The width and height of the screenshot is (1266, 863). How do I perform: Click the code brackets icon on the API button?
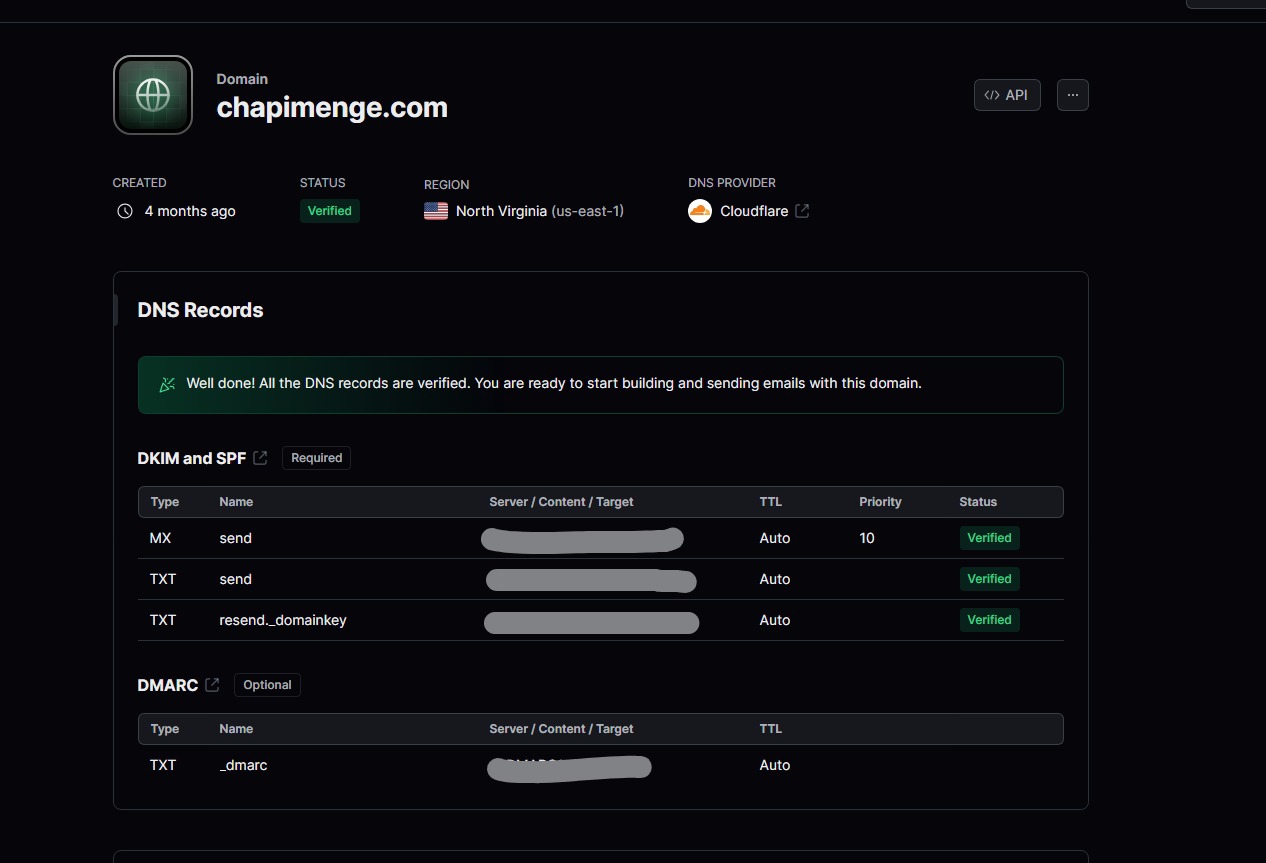click(x=992, y=95)
